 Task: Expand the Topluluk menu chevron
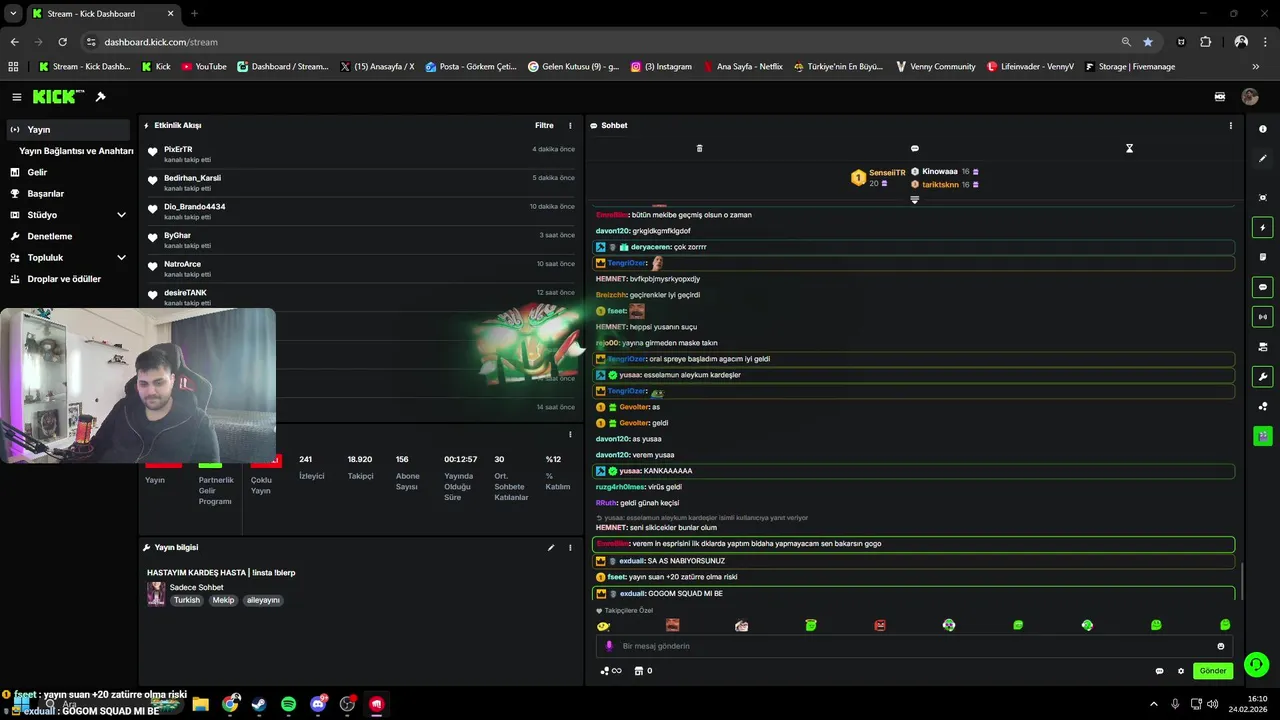tap(121, 257)
